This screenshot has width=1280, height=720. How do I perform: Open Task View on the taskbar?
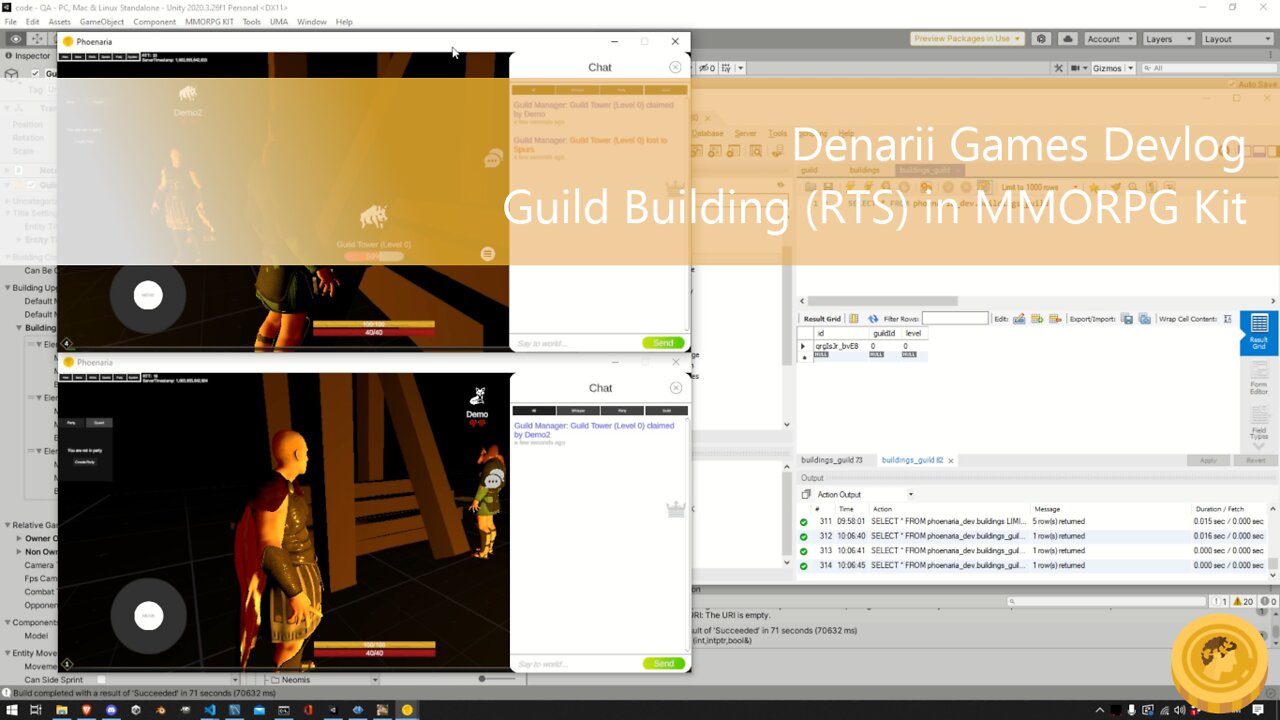pos(35,710)
